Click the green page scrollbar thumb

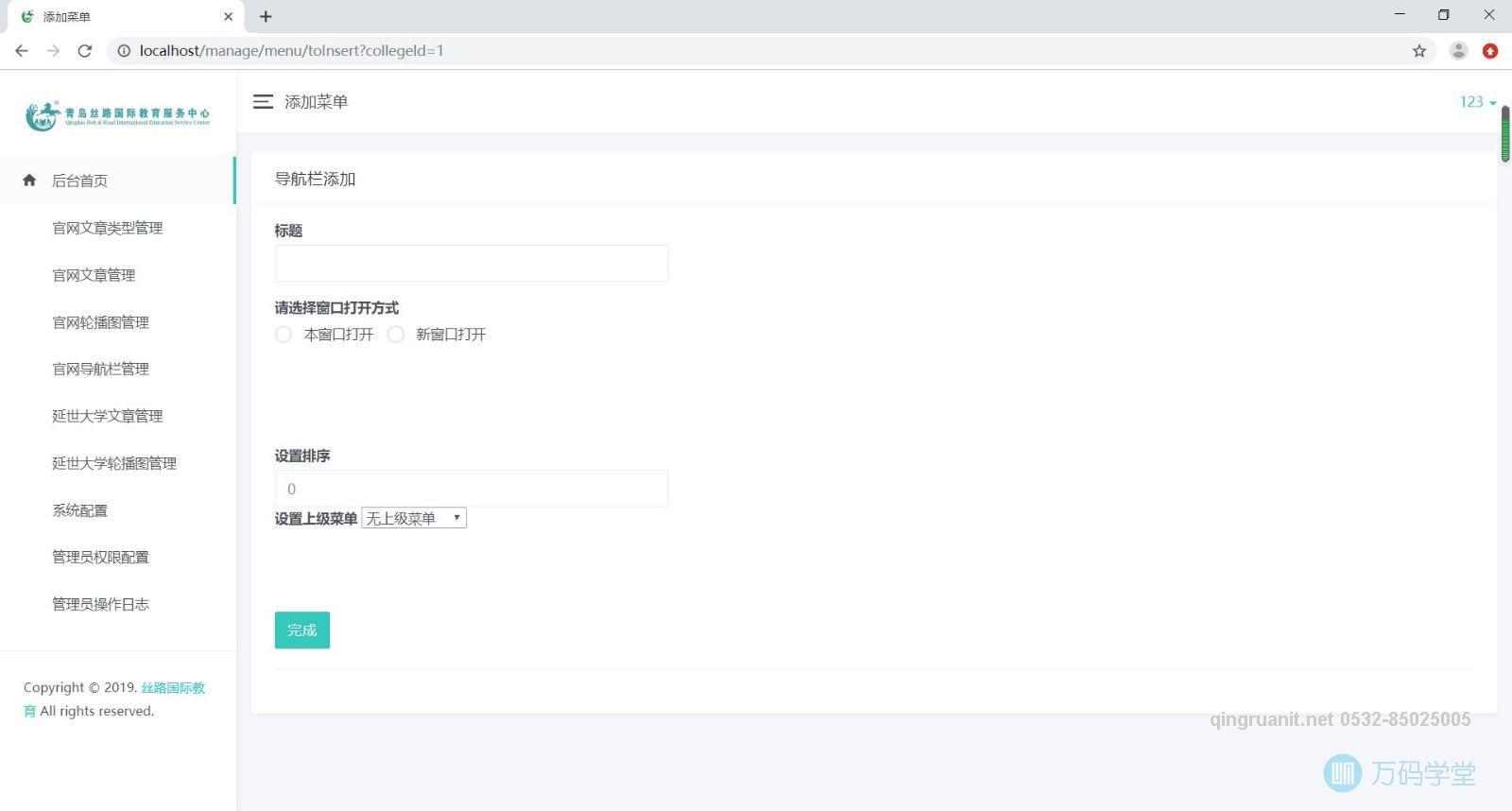(x=1505, y=134)
